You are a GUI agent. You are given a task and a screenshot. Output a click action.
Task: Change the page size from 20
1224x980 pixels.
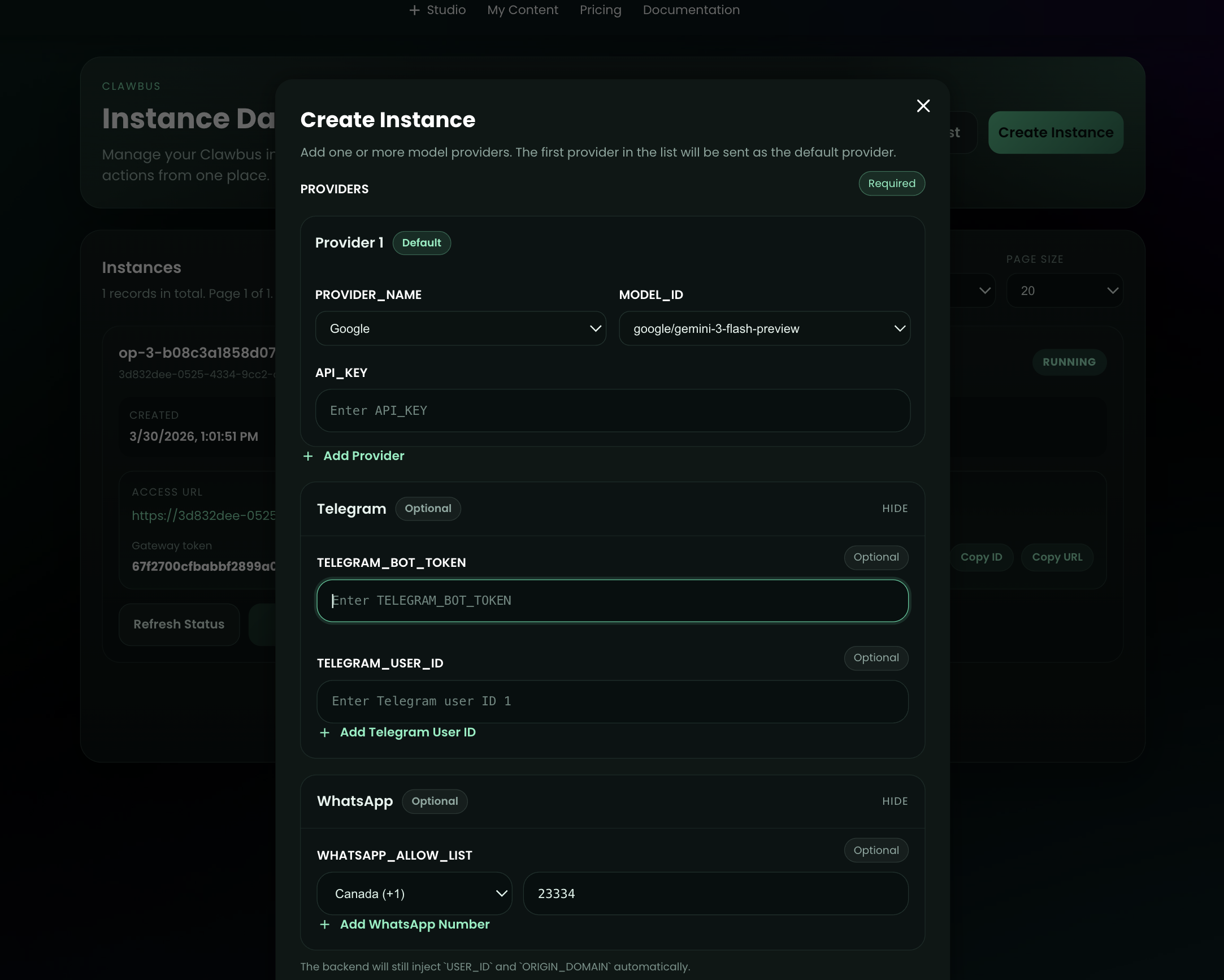click(1065, 290)
